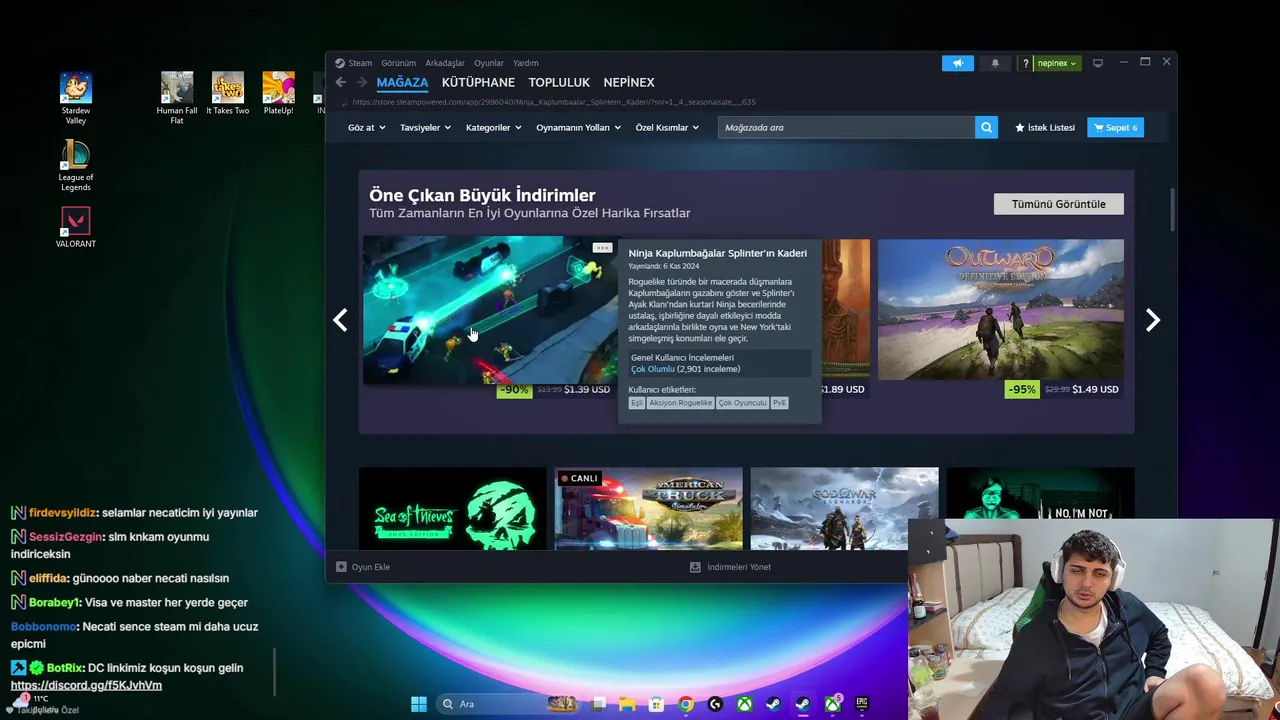The height and width of the screenshot is (720, 1280).
Task: Click the Çok Oyunculu tag
Action: tap(742, 403)
